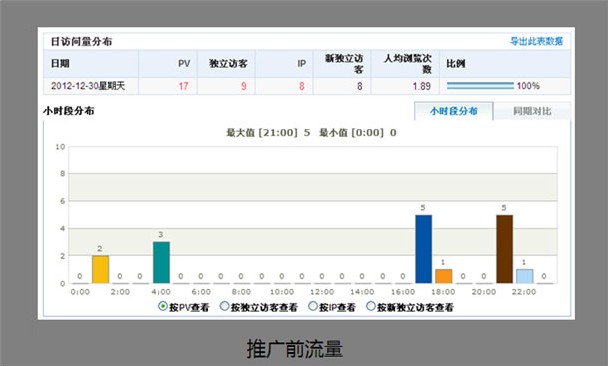The height and width of the screenshot is (366, 608).
Task: Click the 人均浏览次数 value 1.89
Action: 421,86
